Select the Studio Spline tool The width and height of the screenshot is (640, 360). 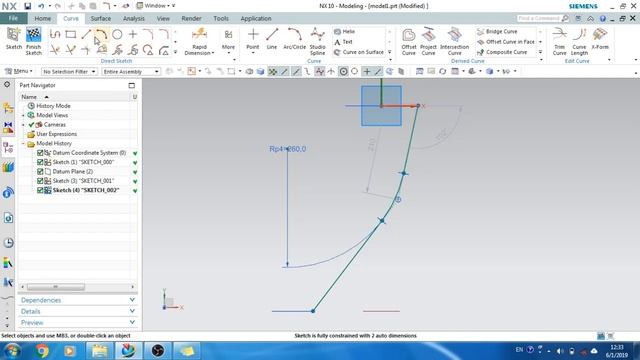click(317, 41)
